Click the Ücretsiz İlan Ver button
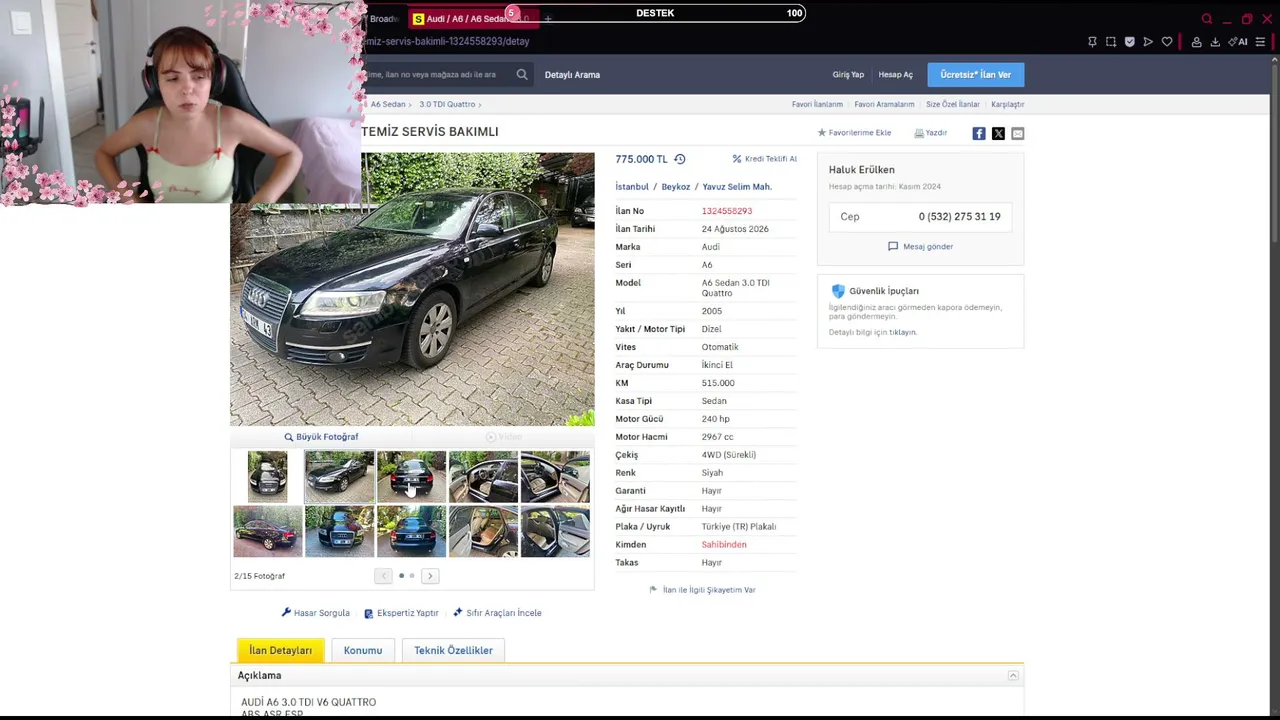 pos(975,74)
